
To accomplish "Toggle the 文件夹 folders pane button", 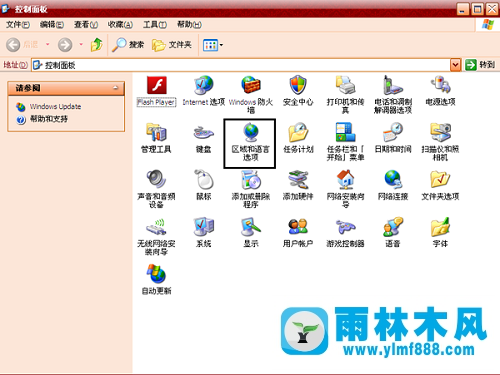I will pyautogui.click(x=172, y=45).
